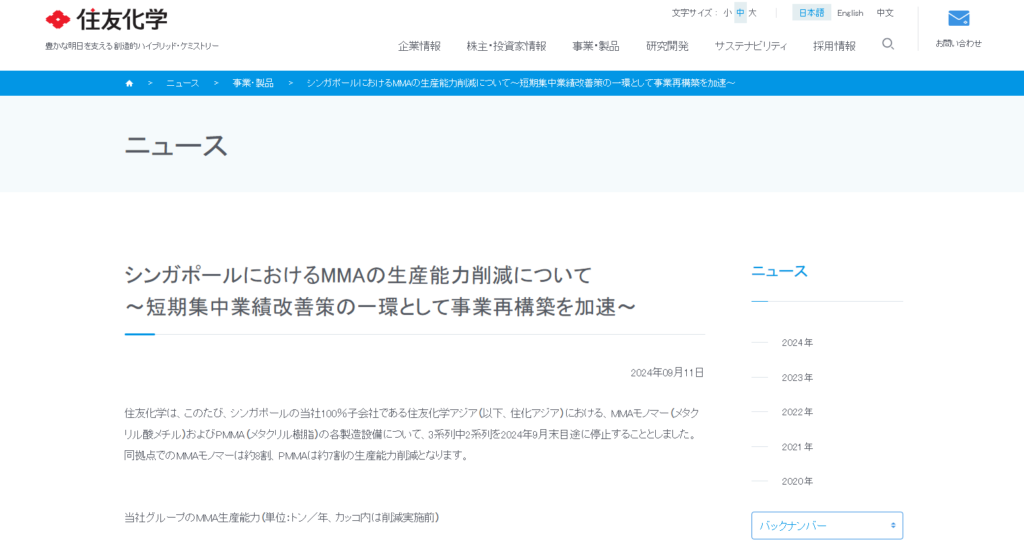
Task: Set font size to large (大)
Action: [x=752, y=13]
